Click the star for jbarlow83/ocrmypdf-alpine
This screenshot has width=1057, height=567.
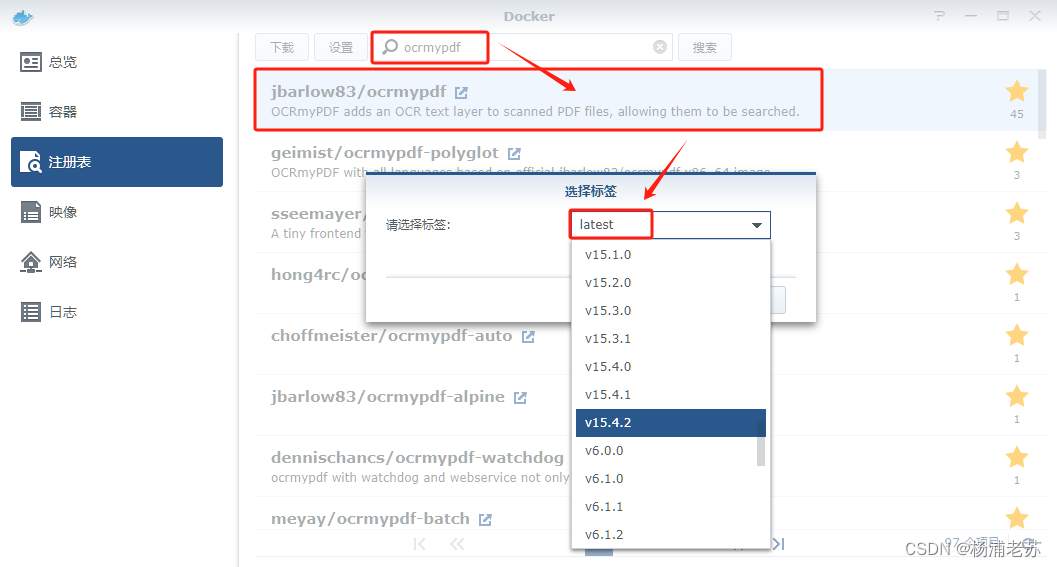point(1017,396)
